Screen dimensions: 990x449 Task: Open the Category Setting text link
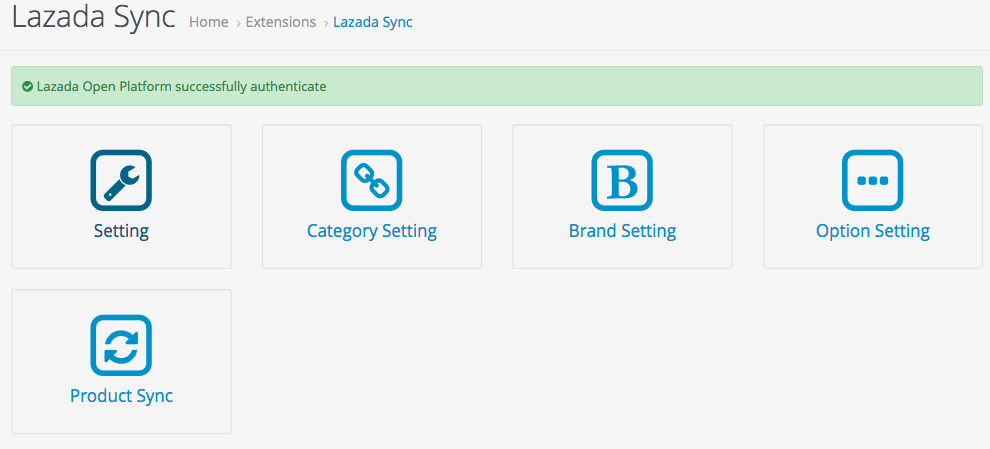(x=371, y=231)
